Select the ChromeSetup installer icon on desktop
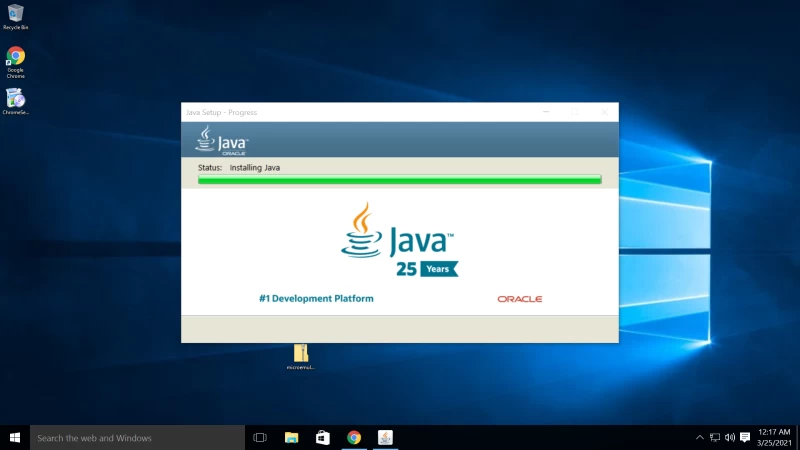The image size is (800, 450). click(15, 99)
